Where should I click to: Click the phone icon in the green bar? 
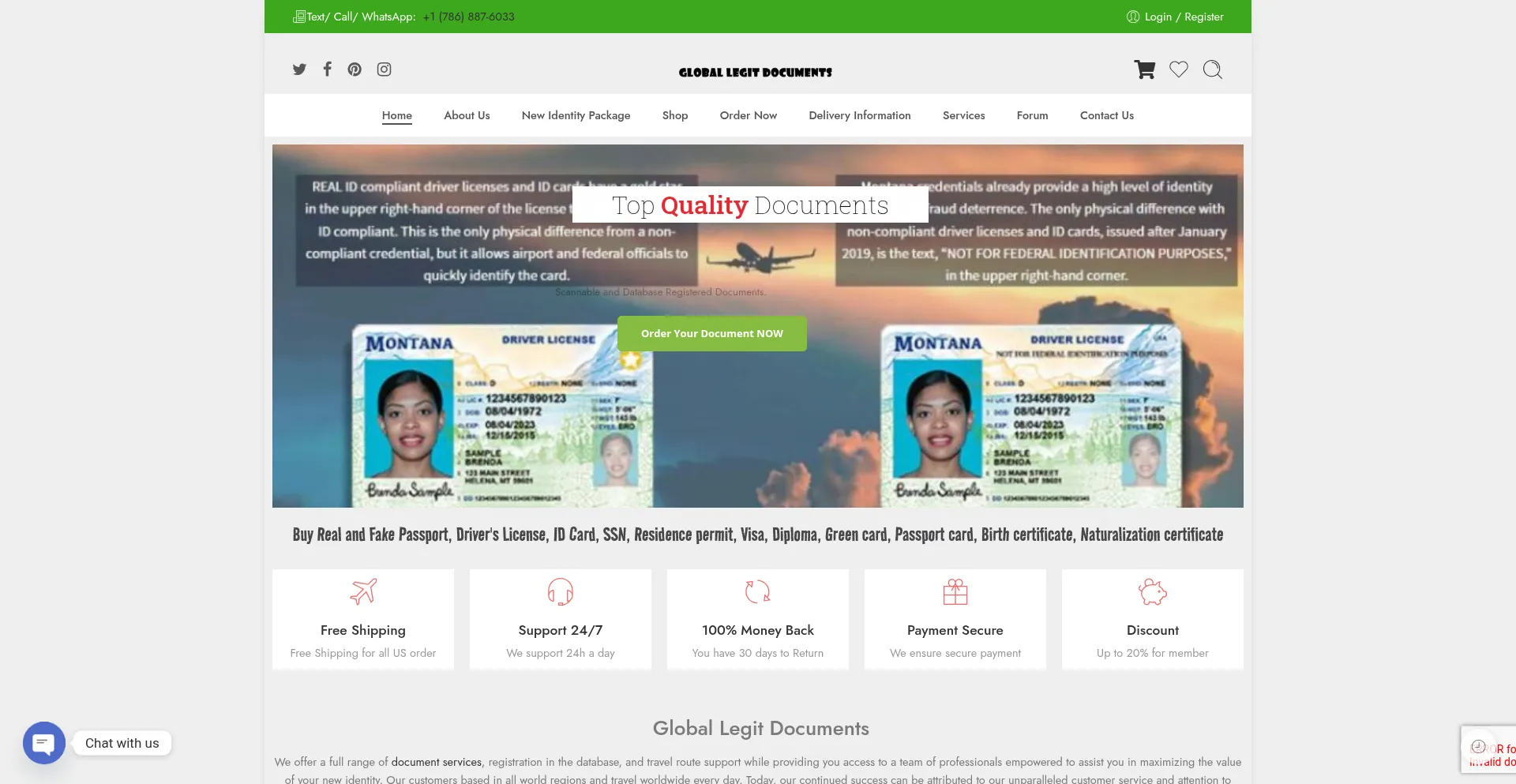[299, 17]
